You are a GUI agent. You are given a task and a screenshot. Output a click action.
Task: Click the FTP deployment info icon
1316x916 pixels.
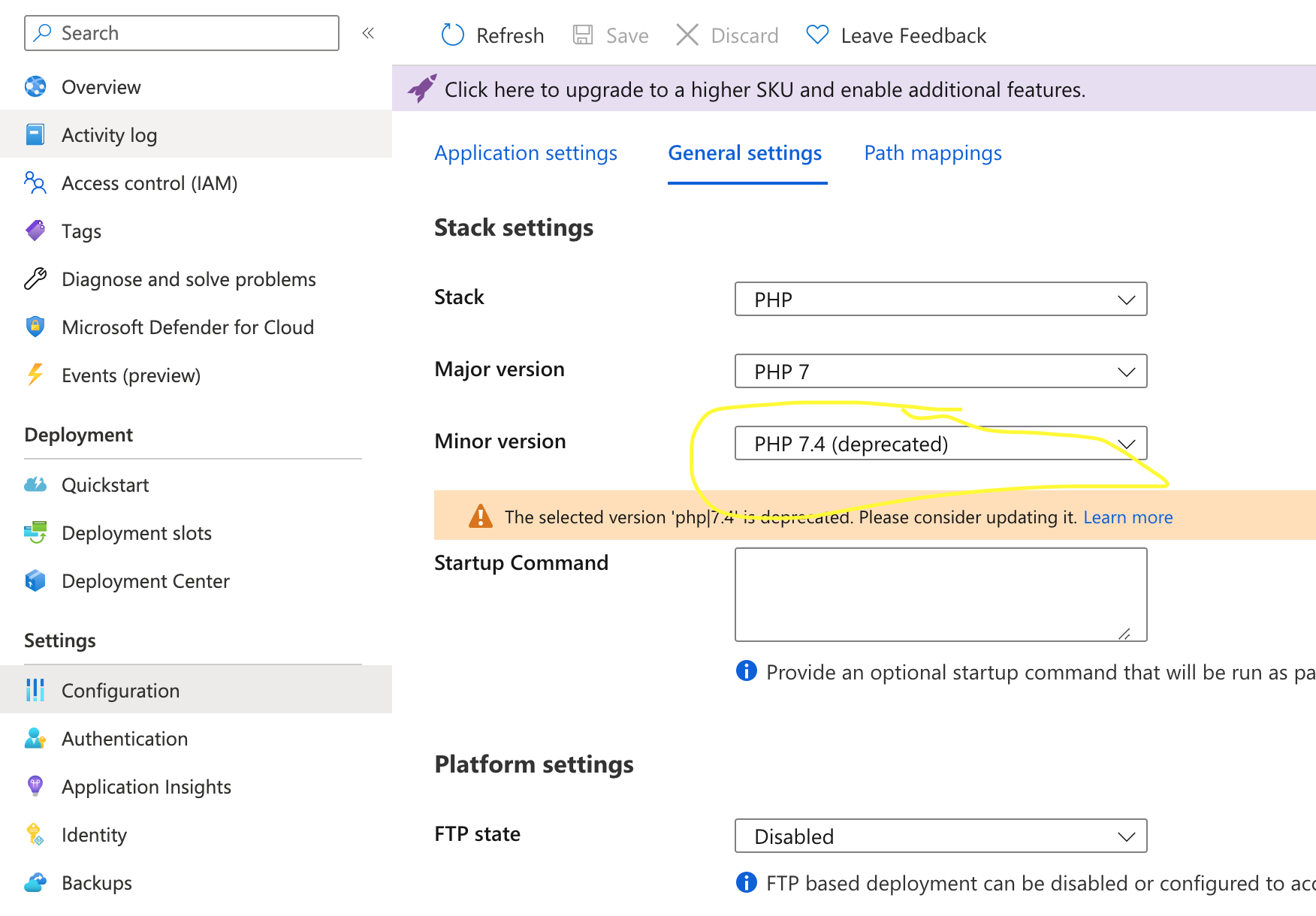pos(747,882)
